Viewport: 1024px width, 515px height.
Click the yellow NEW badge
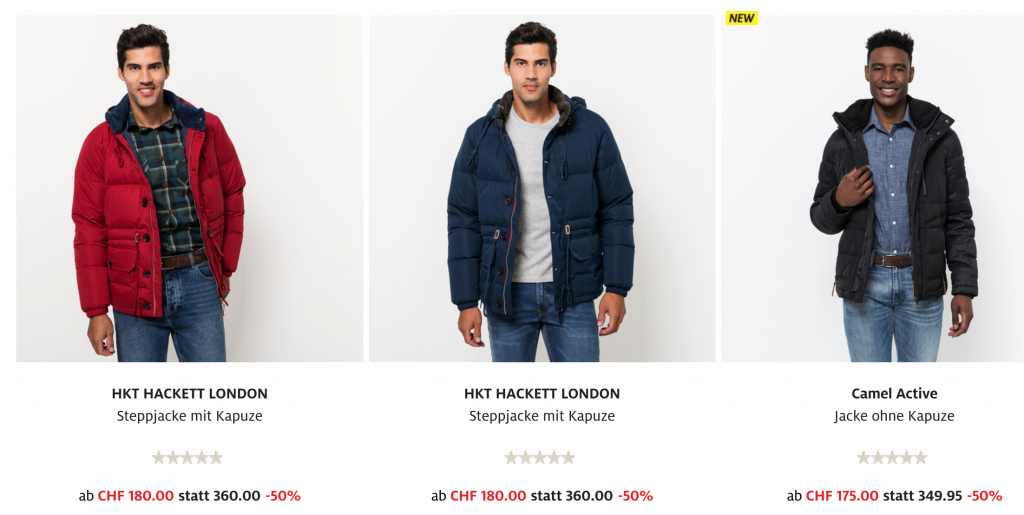(741, 18)
